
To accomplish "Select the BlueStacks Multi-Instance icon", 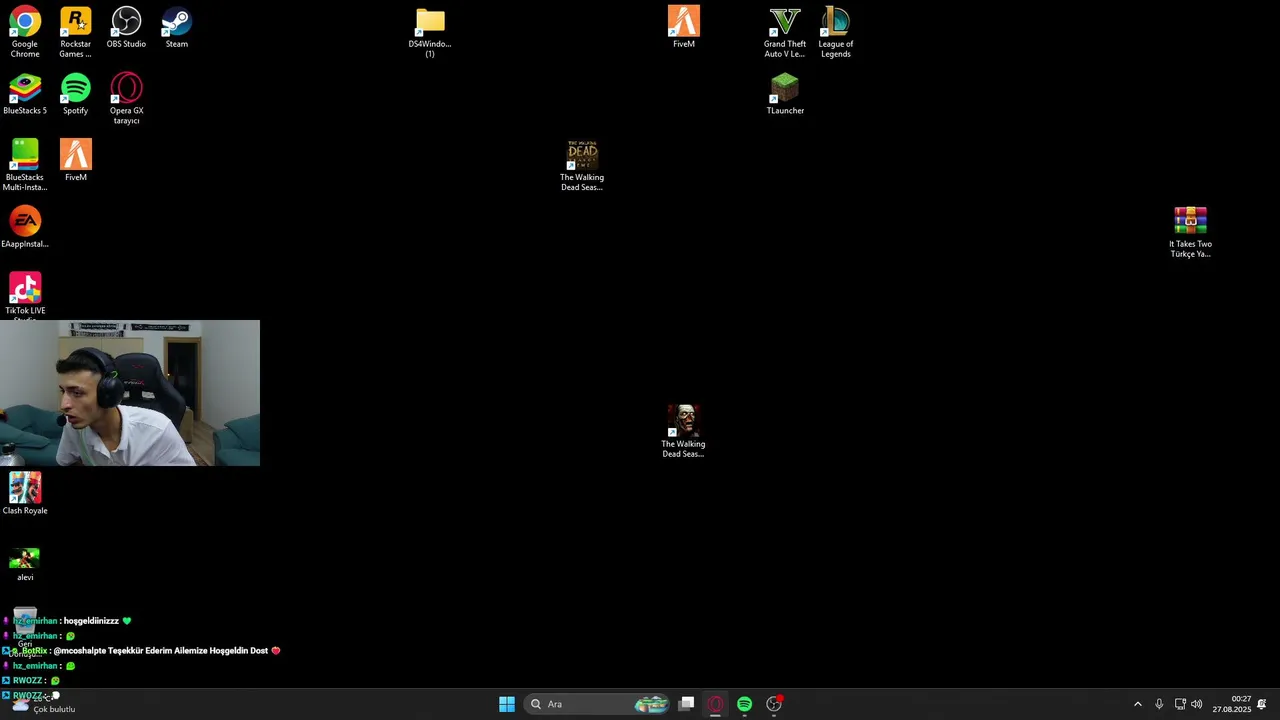I will [x=25, y=165].
